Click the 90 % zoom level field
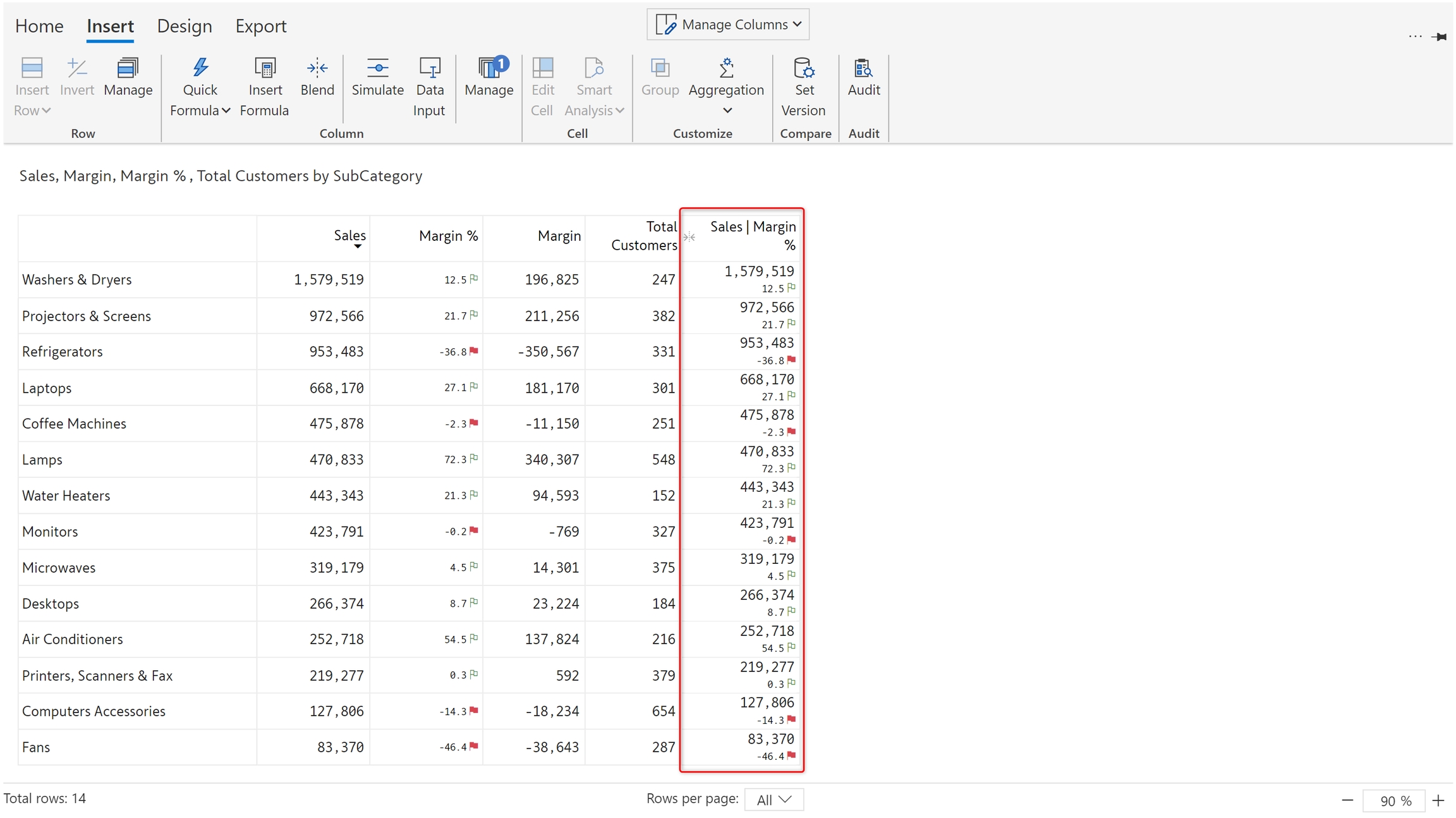Viewport: 1456px width, 818px height. [1395, 800]
